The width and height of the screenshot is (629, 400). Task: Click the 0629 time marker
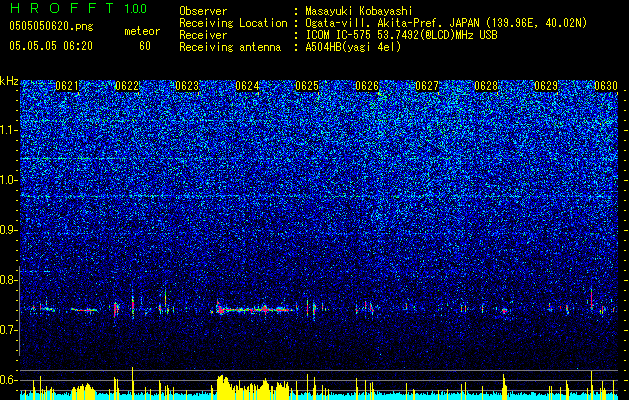point(546,86)
